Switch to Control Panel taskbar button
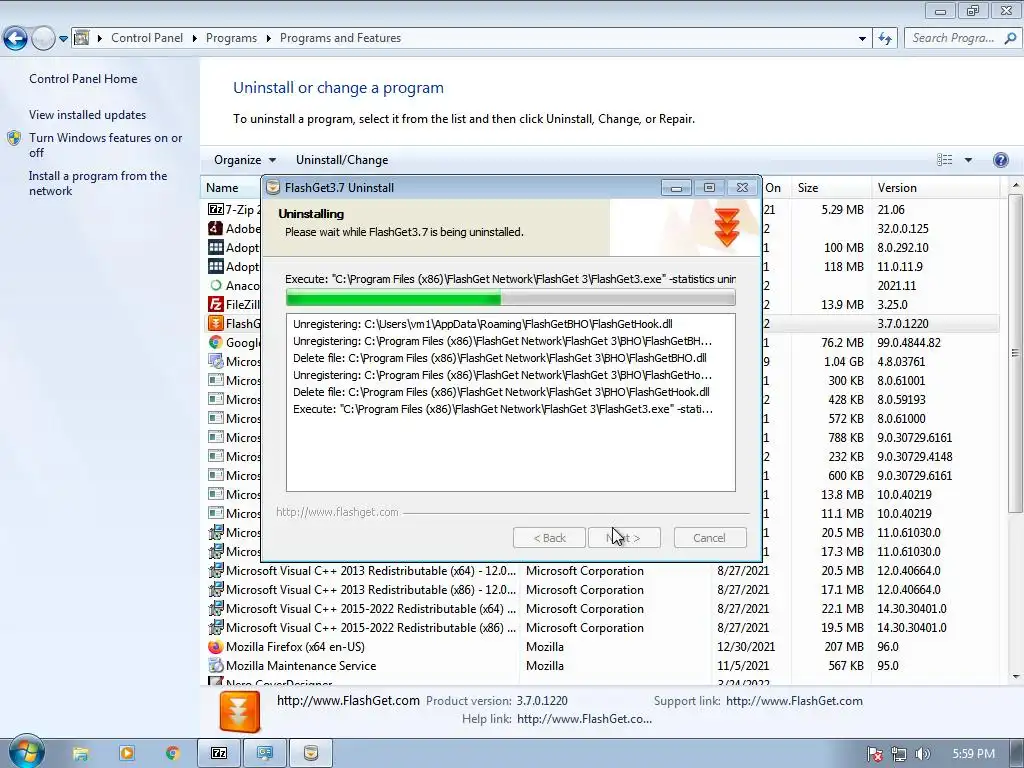Screen dimensions: 1024x768 pyautogui.click(x=264, y=754)
